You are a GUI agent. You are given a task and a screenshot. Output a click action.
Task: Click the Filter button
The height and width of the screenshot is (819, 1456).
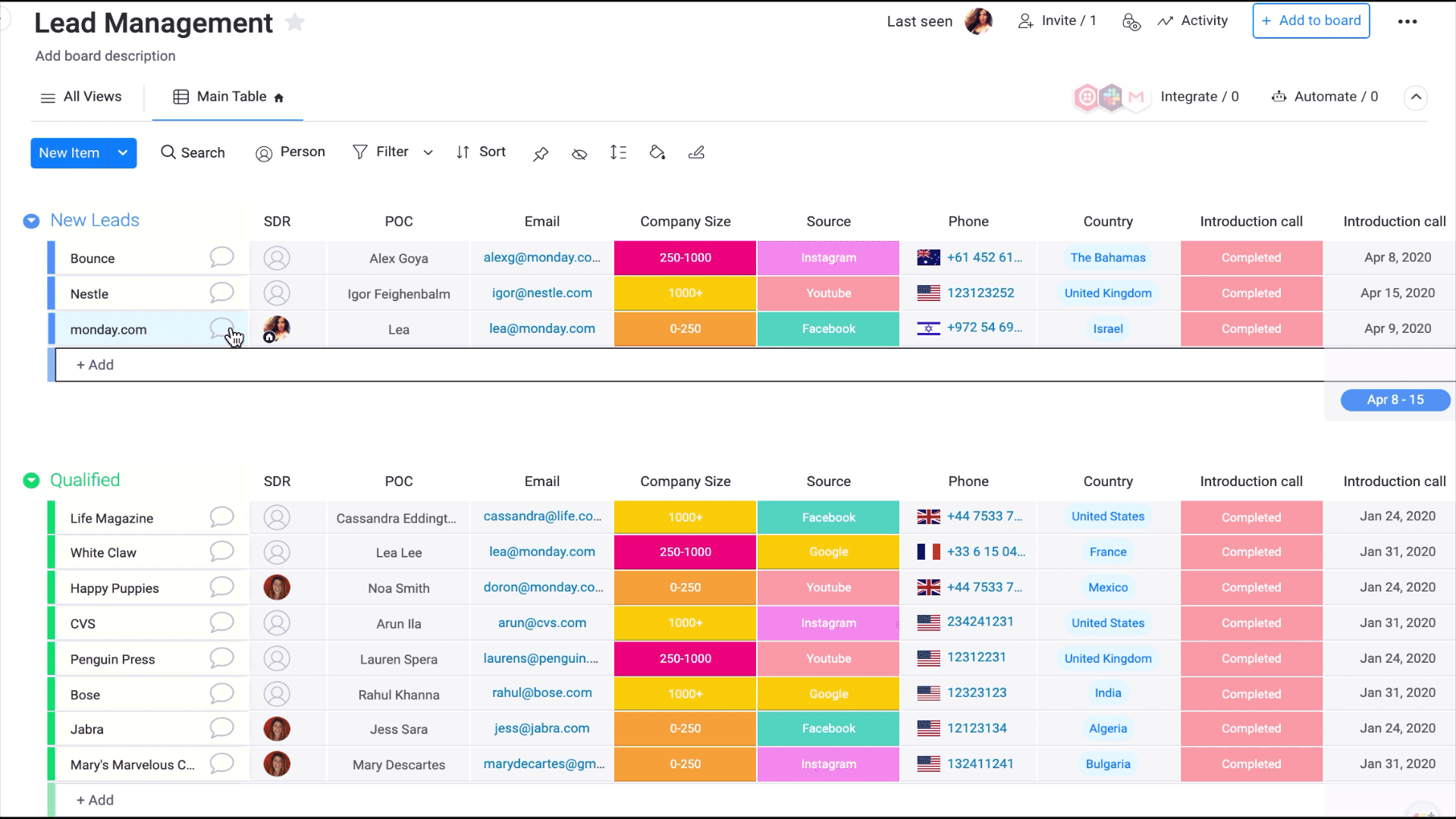tap(381, 152)
